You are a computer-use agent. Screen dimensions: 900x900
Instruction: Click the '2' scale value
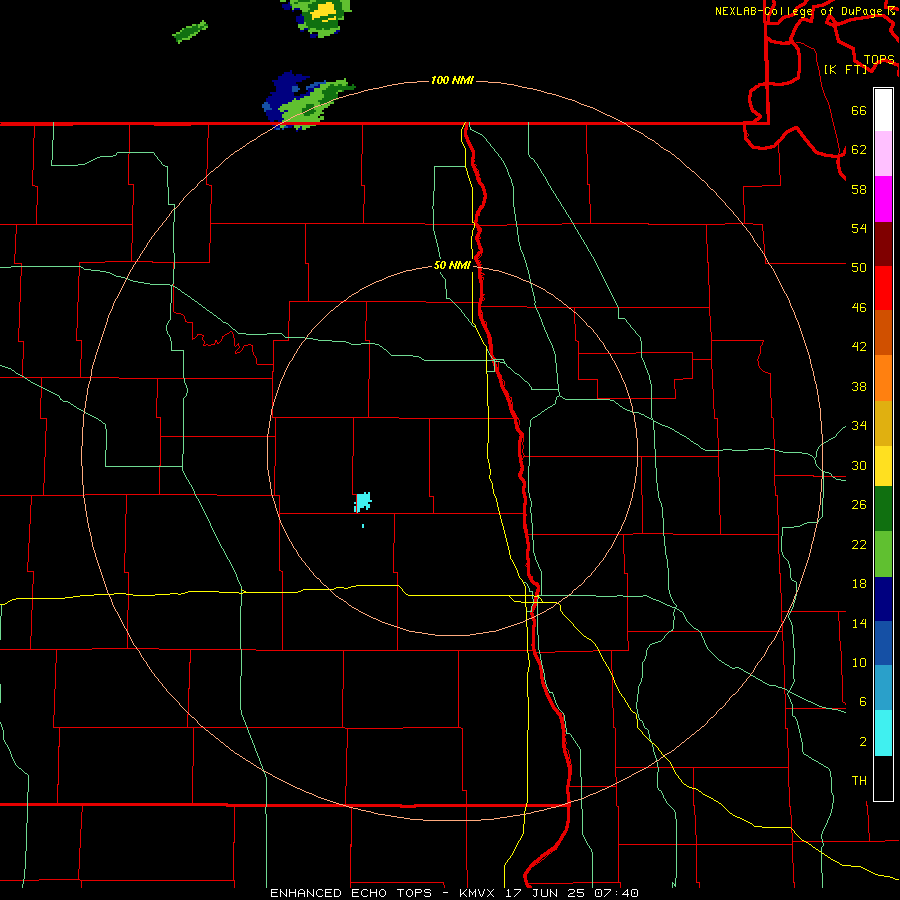pyautogui.click(x=863, y=742)
